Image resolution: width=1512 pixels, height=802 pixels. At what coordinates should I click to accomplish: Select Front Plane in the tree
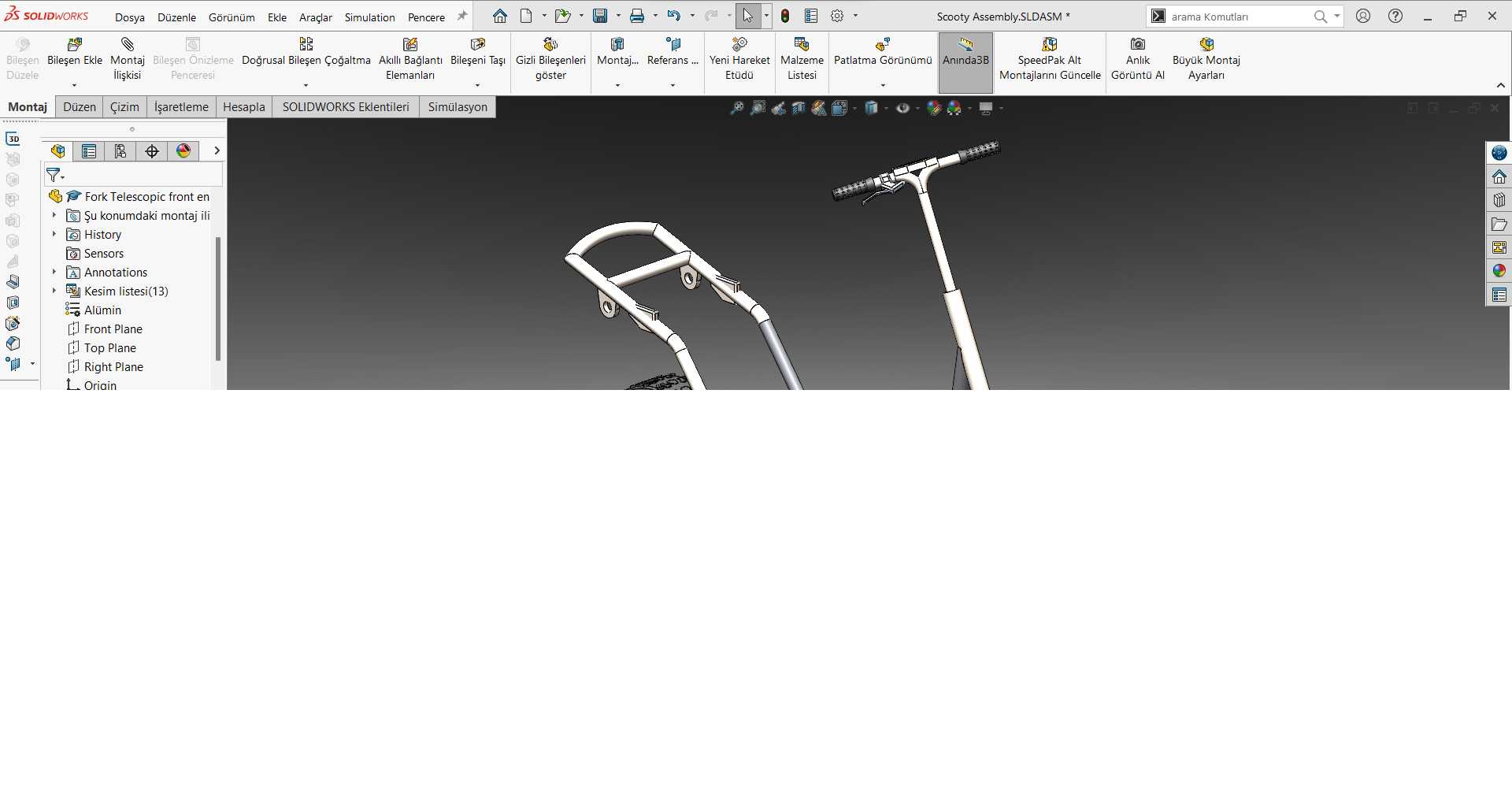113,329
